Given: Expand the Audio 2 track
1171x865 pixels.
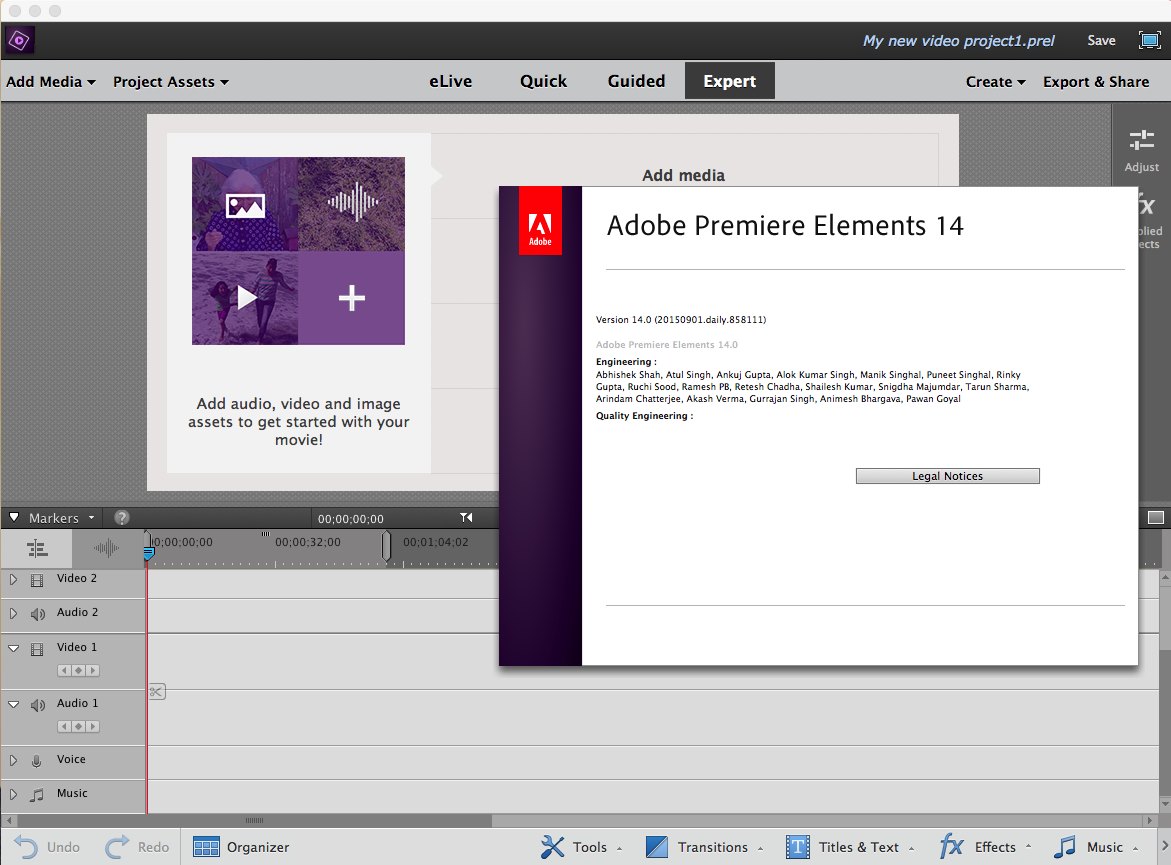Looking at the screenshot, I should [13, 613].
